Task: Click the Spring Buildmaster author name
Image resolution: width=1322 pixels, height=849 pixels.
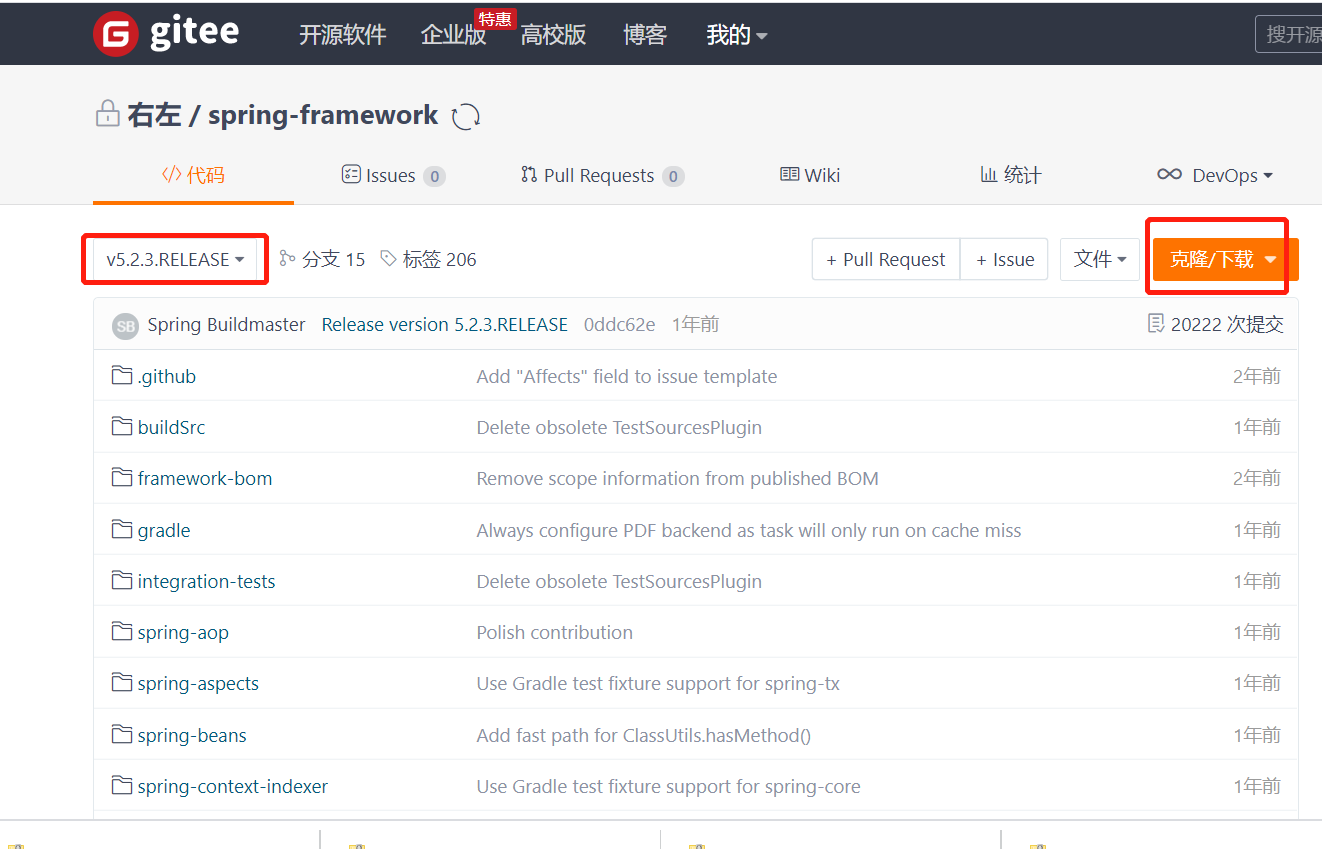Action: 226,324
